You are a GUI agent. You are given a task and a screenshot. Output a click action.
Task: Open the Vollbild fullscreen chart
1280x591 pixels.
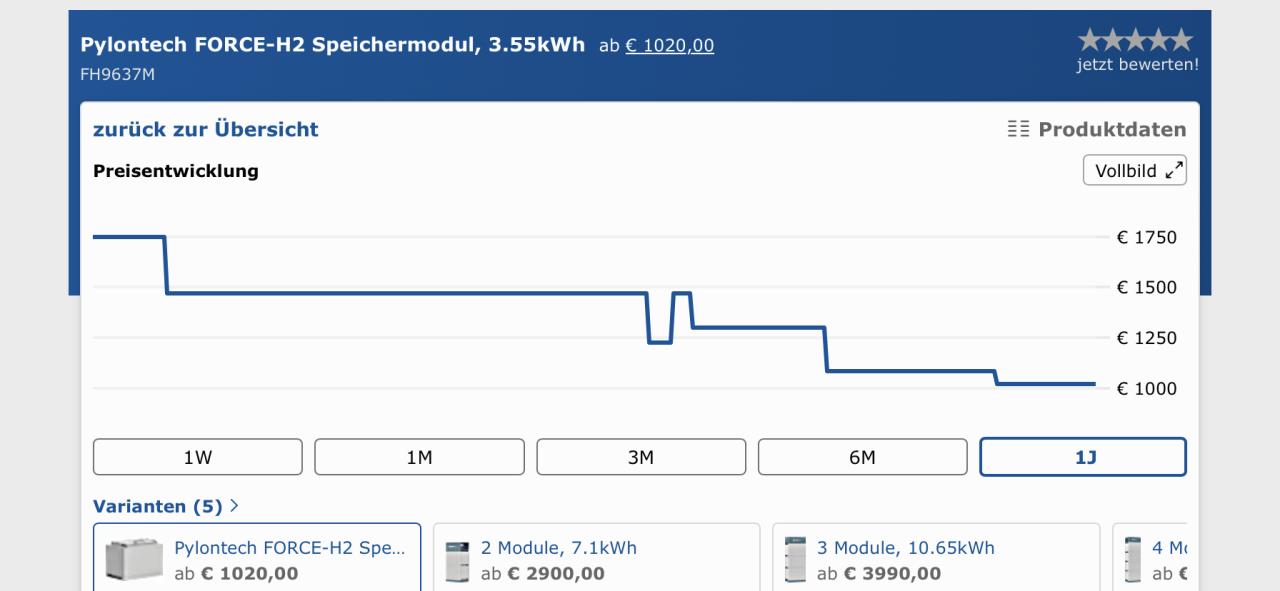pos(1135,171)
